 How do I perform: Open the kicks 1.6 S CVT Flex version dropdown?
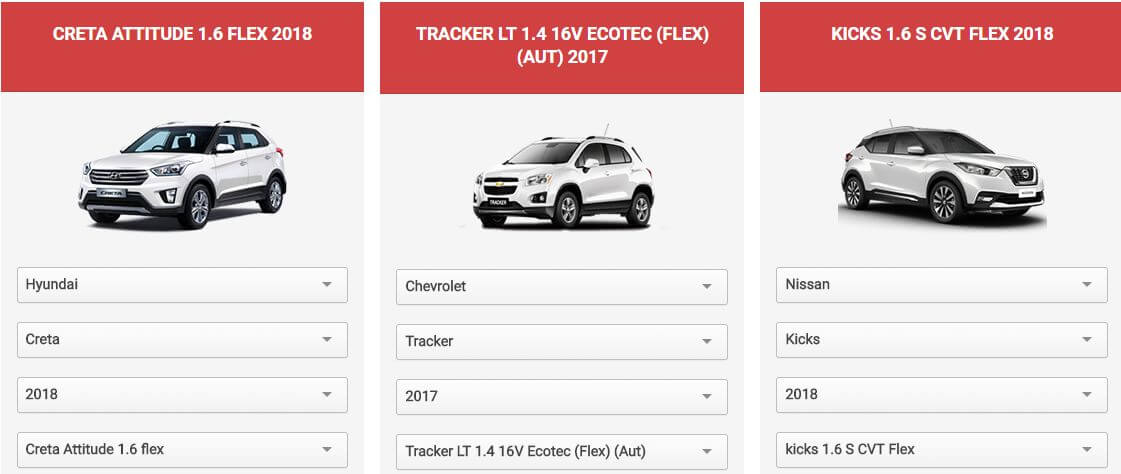click(942, 450)
